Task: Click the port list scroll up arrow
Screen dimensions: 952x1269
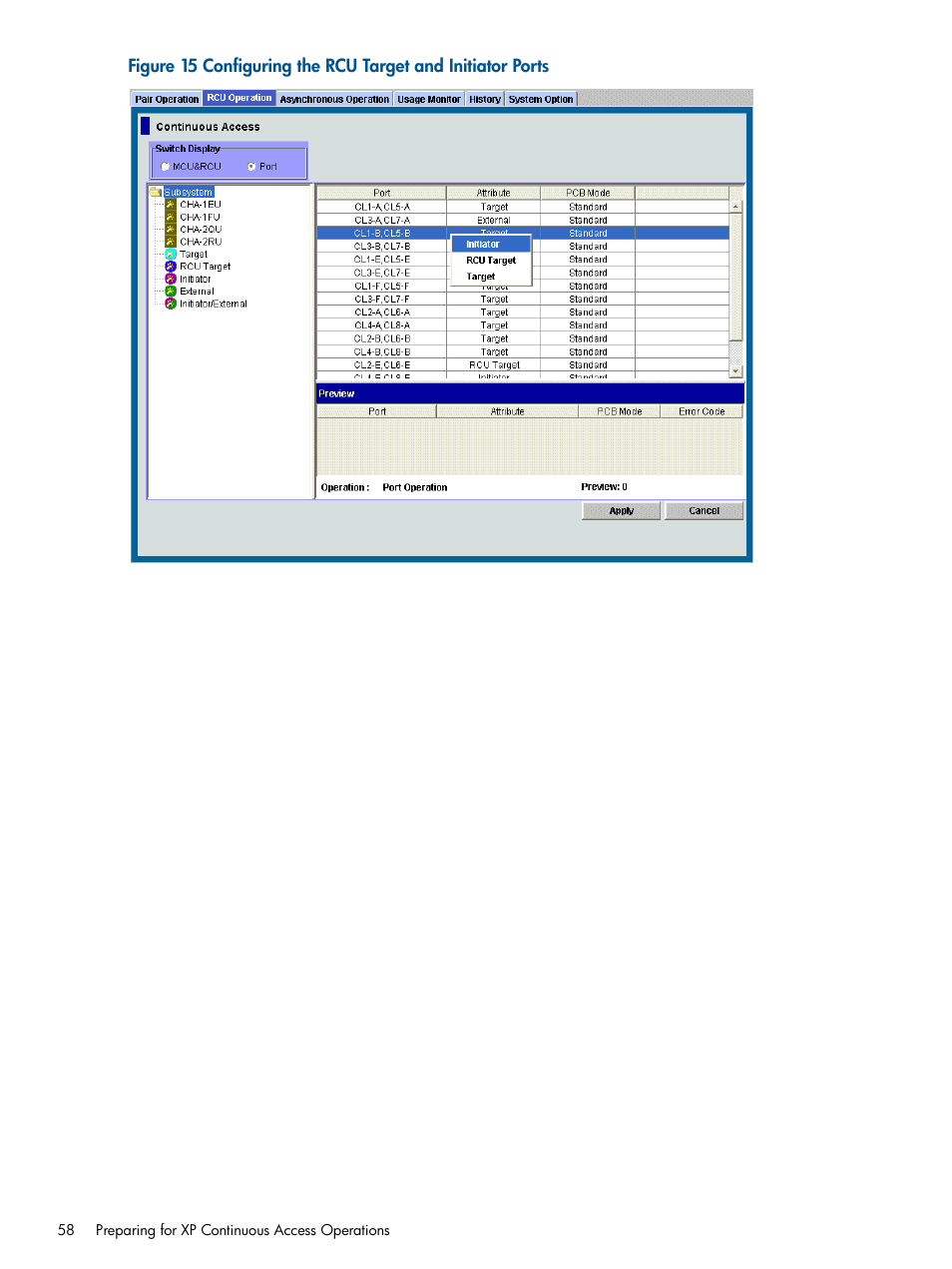Action: [736, 207]
